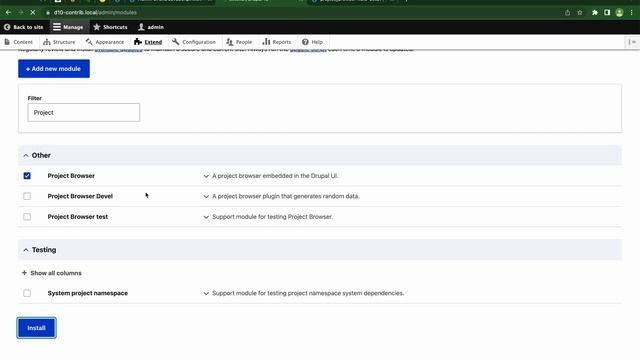This screenshot has height=360, width=640.
Task: Expand the Project Browser test description chevron
Action: [206, 217]
